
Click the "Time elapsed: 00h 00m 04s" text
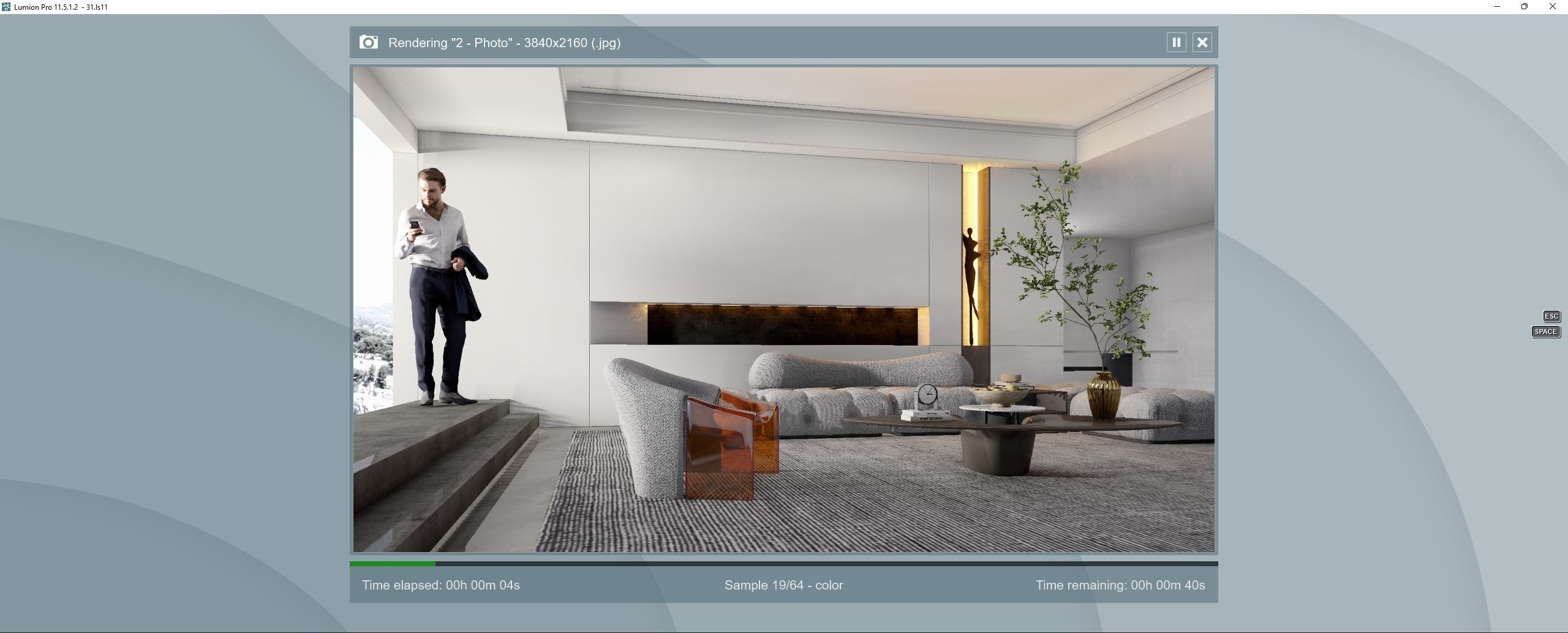point(440,585)
